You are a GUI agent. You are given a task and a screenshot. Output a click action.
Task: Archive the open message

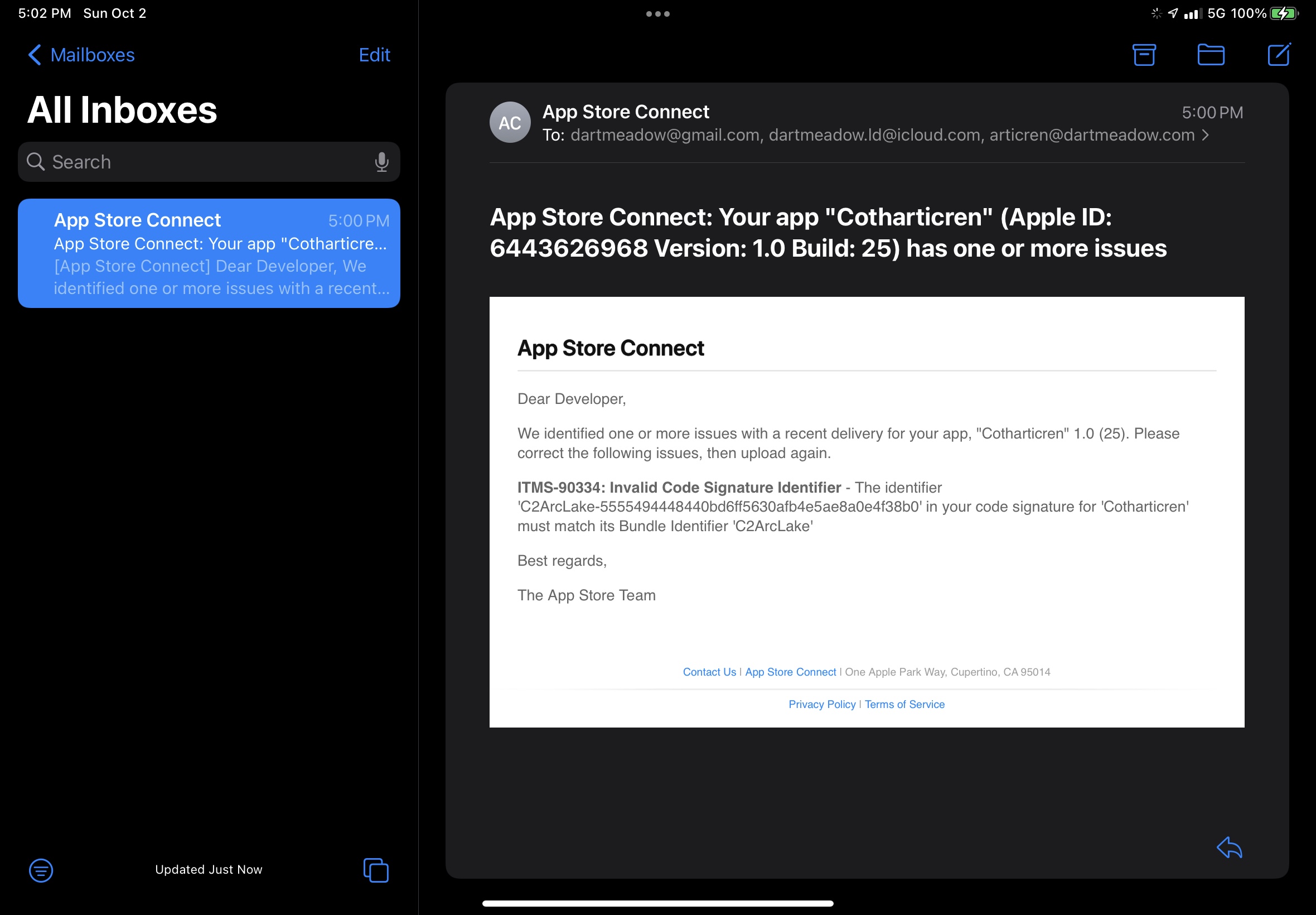[x=1144, y=55]
